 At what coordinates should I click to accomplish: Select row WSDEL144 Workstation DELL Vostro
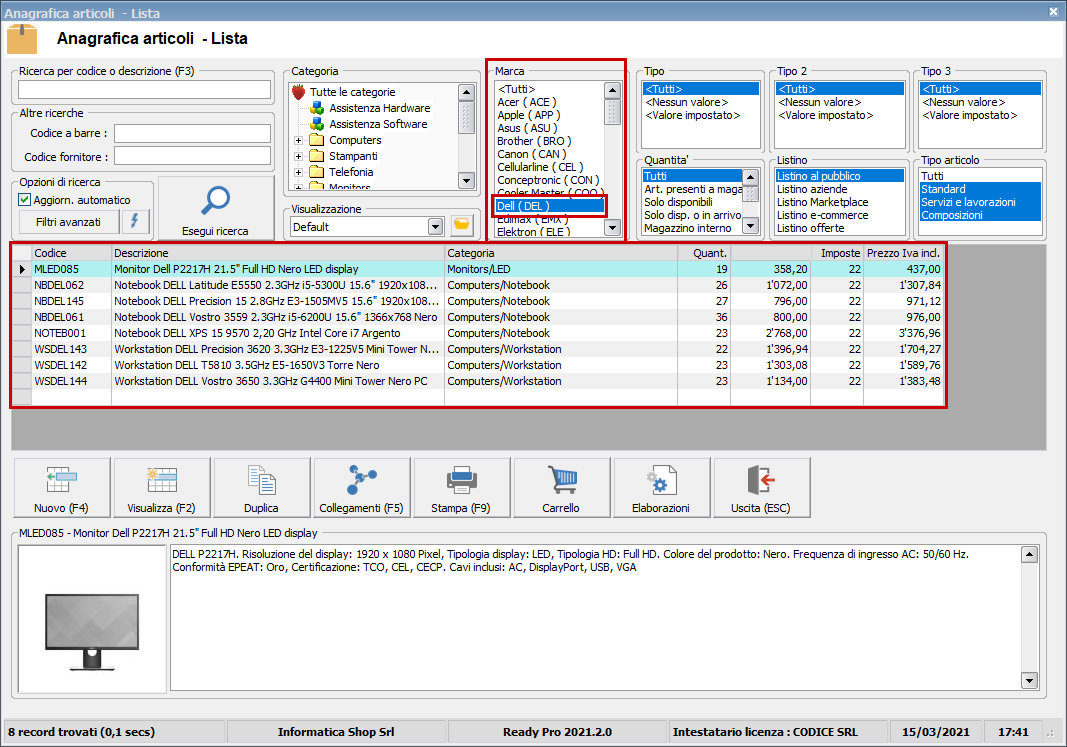(478, 381)
